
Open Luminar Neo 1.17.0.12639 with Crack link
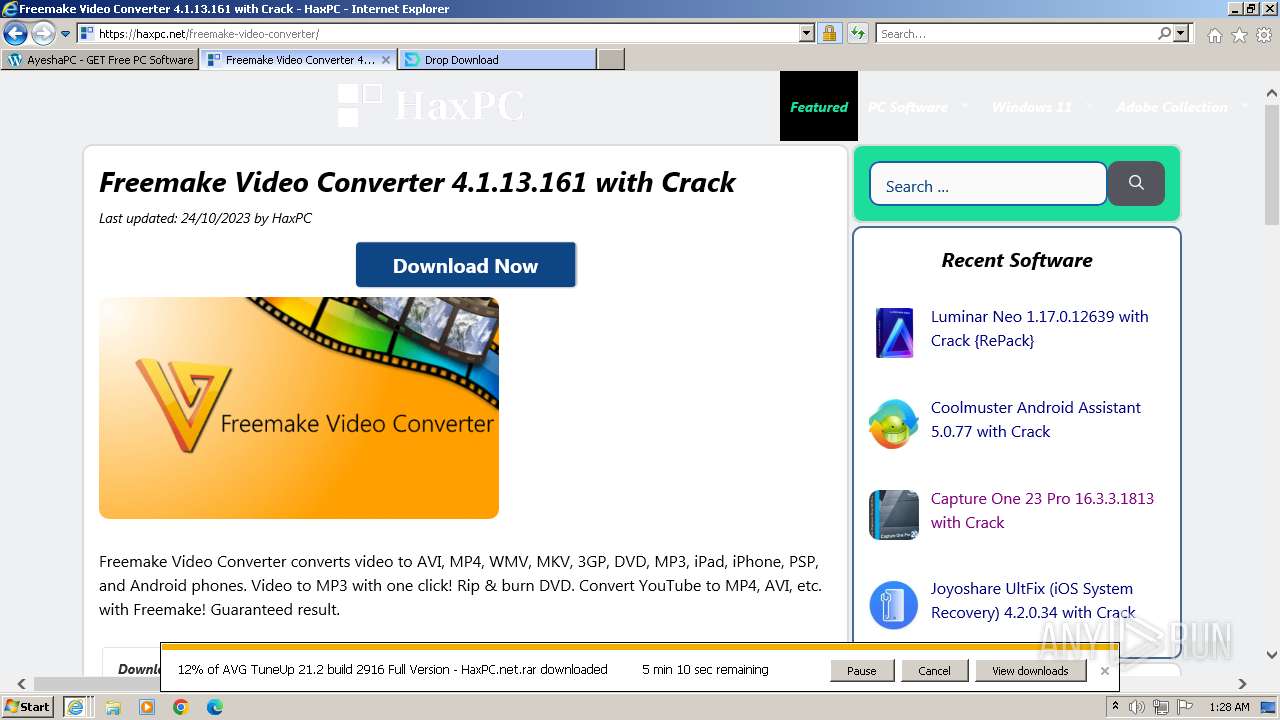[1040, 328]
